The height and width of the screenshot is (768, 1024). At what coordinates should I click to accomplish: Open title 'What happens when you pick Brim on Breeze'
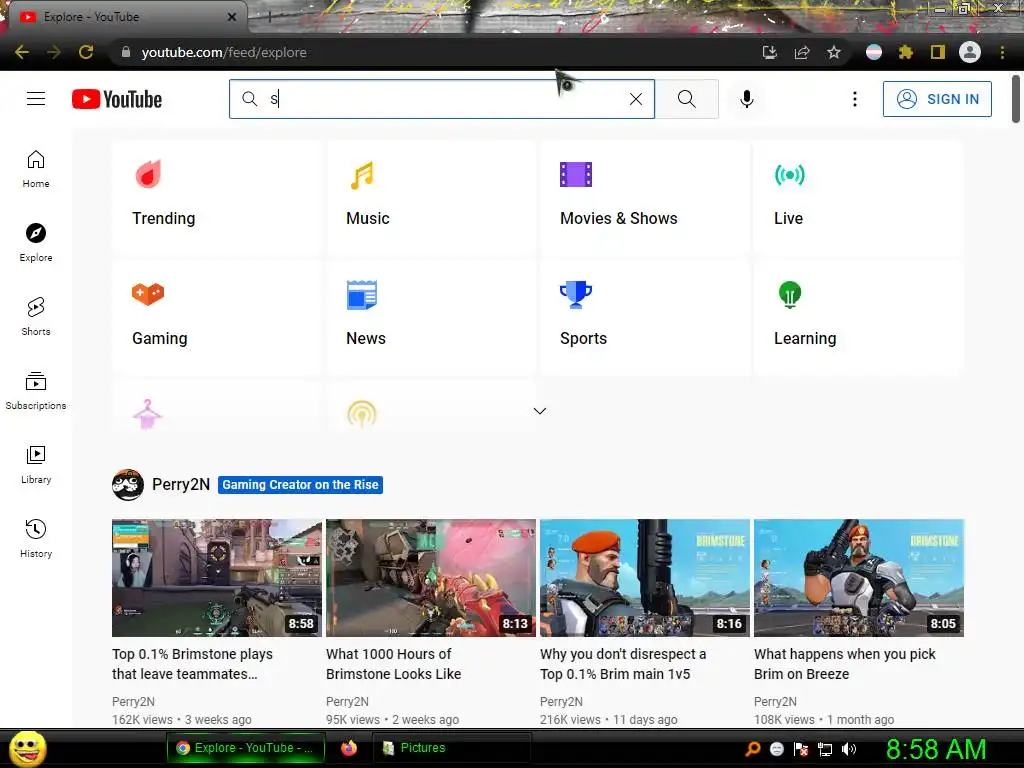pyautogui.click(x=845, y=664)
